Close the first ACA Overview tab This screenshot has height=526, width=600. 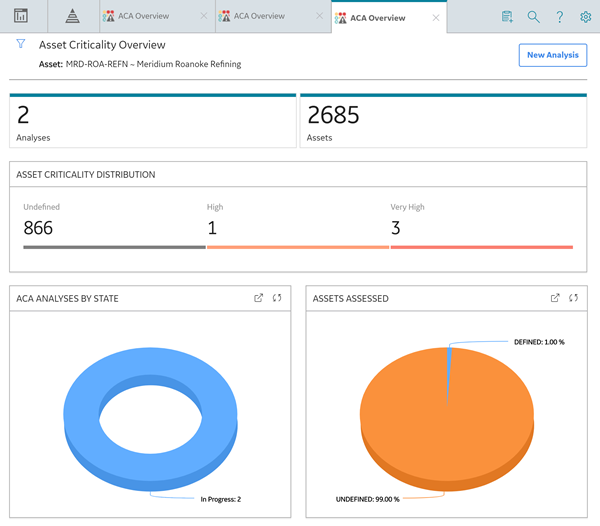tap(204, 16)
